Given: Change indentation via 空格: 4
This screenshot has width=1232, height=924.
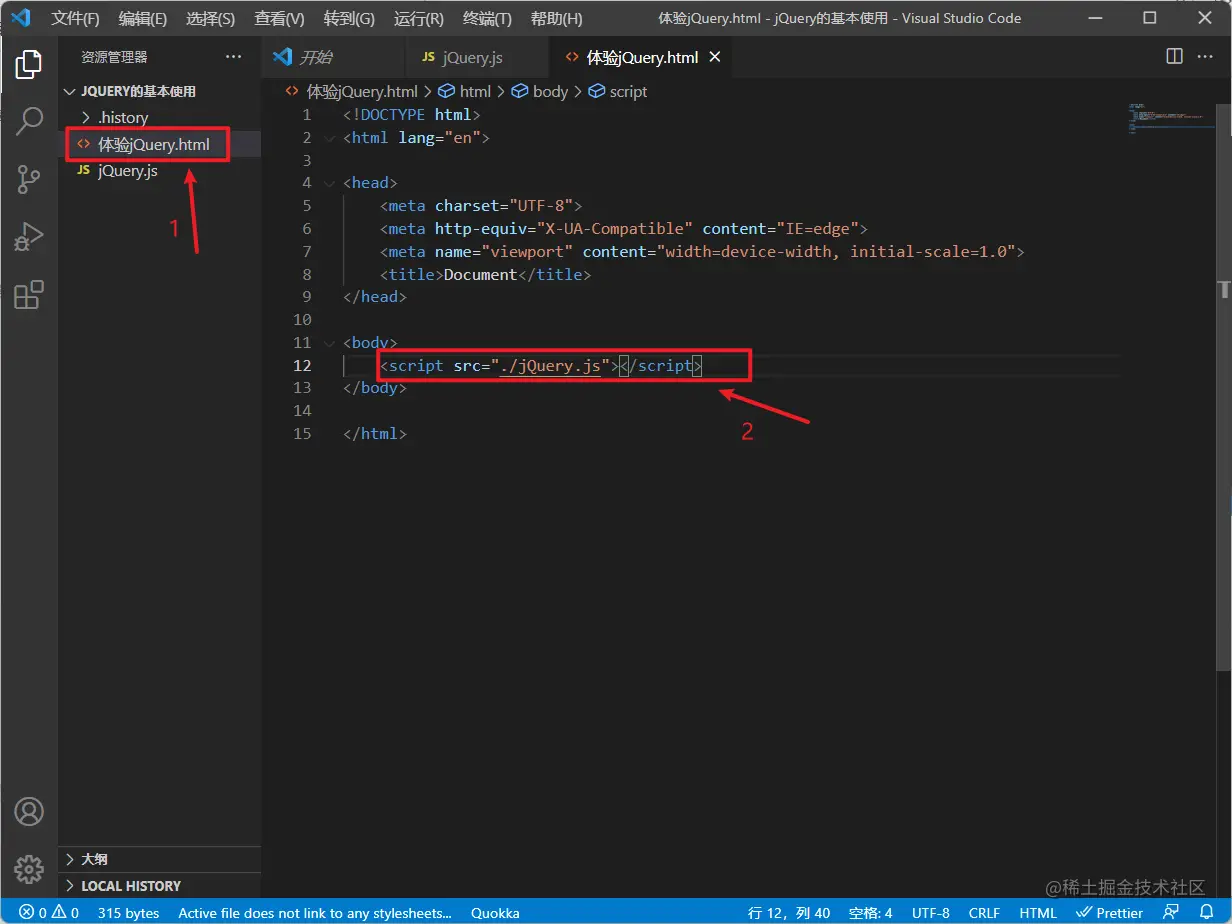Looking at the screenshot, I should pos(870,912).
